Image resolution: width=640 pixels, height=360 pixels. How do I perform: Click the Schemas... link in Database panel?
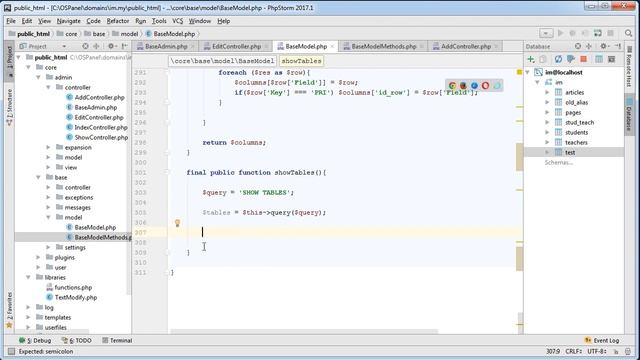(558, 162)
